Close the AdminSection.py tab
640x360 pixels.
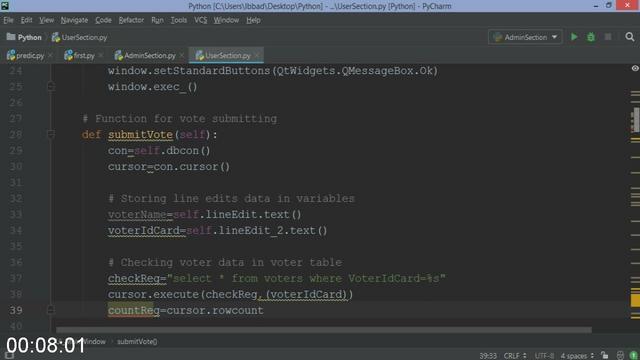pyautogui.click(x=182, y=56)
